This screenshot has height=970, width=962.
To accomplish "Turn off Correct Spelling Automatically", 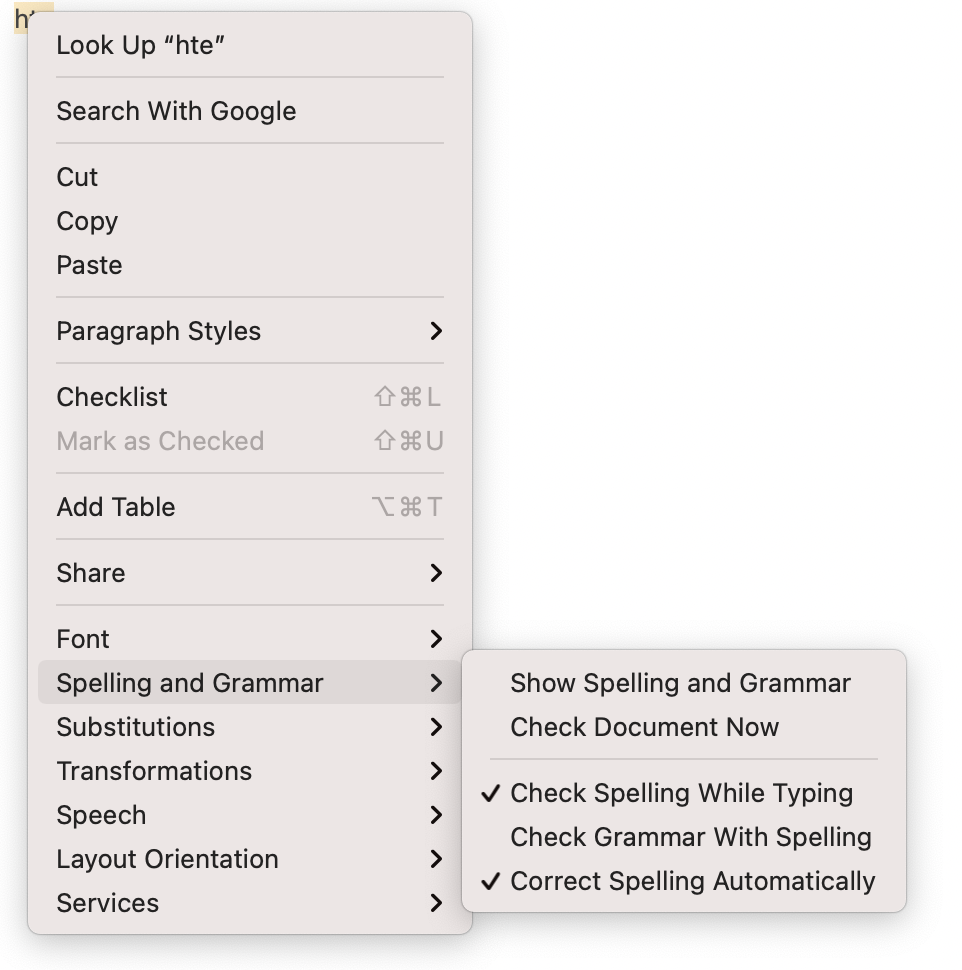I will [x=692, y=881].
